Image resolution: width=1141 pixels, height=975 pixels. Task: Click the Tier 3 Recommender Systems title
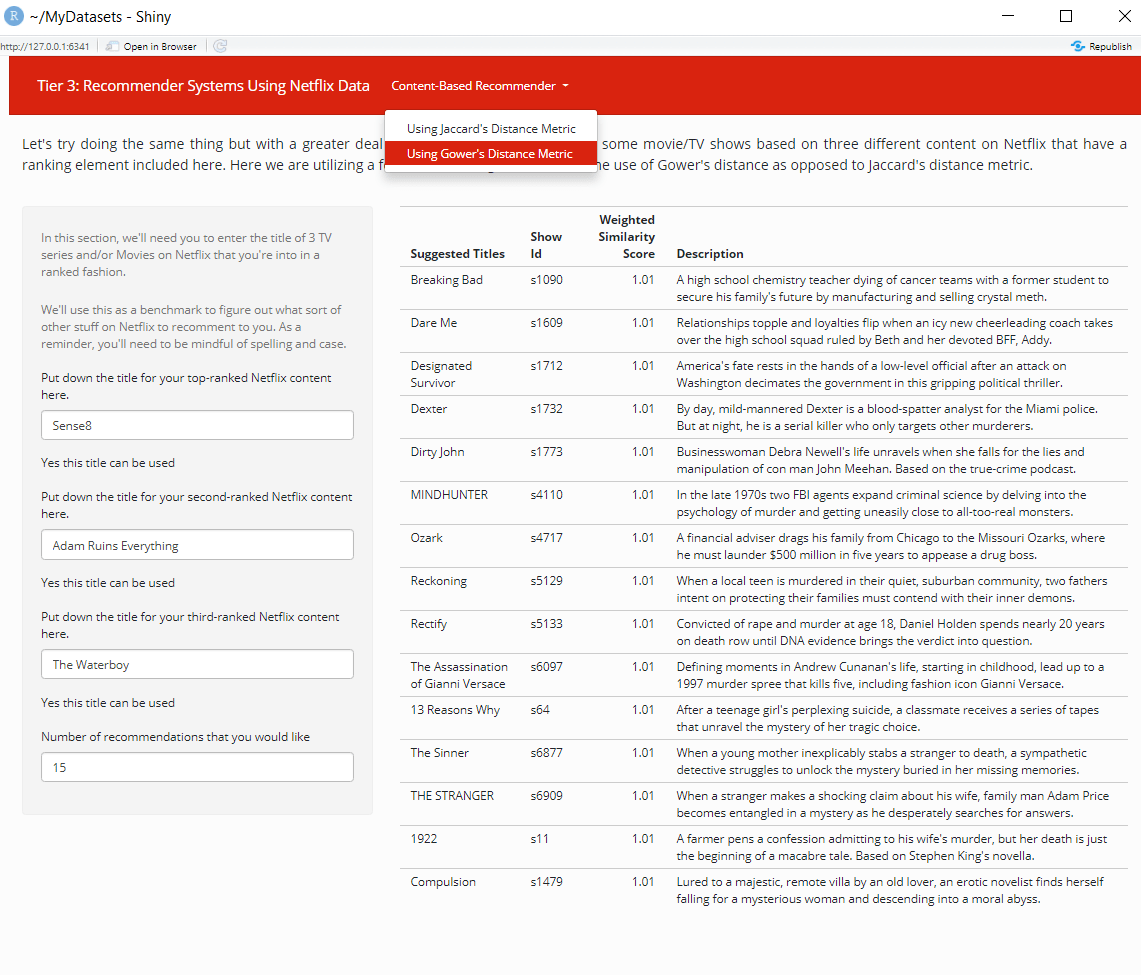click(203, 86)
